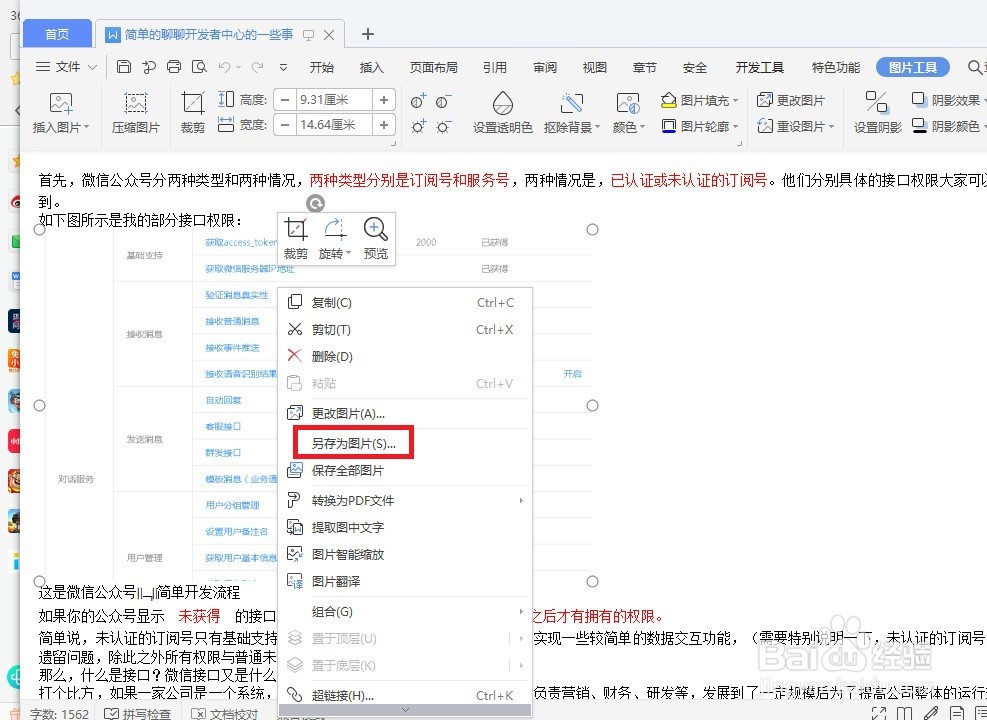Click the Export to PDF quick icon
Screen dimensions: 987x720
(149, 67)
